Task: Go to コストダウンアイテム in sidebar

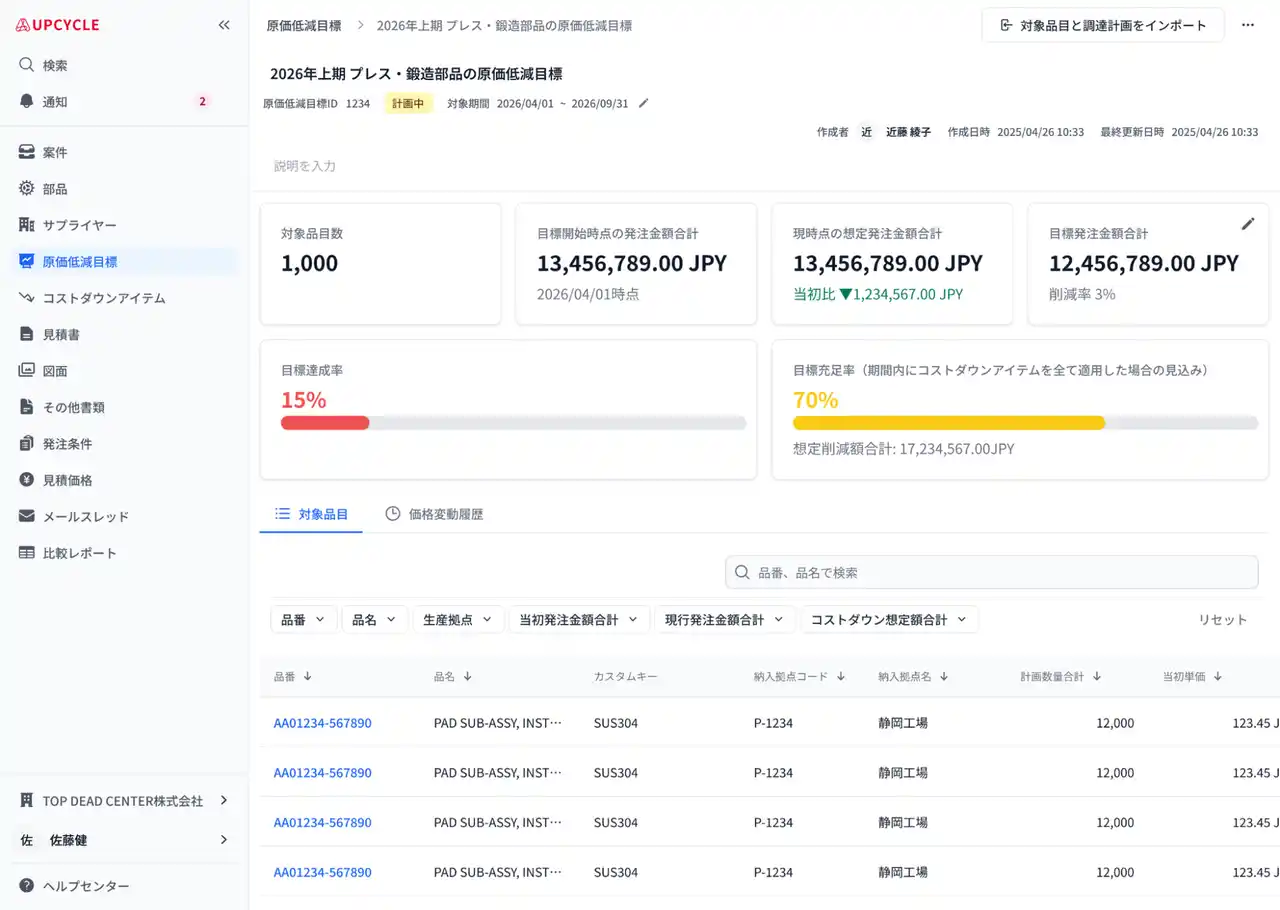Action: point(104,298)
